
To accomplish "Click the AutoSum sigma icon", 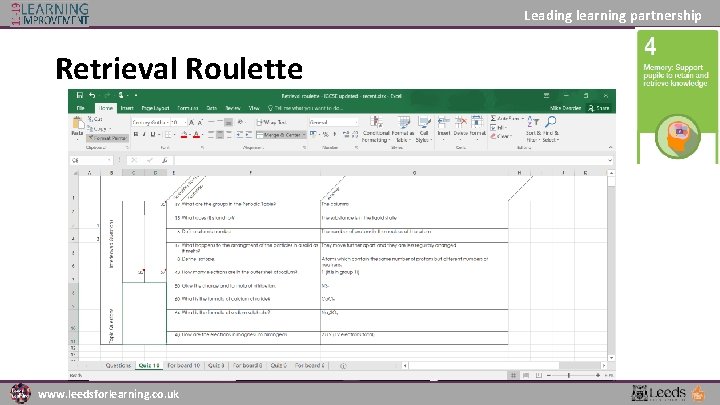I will 493,118.
